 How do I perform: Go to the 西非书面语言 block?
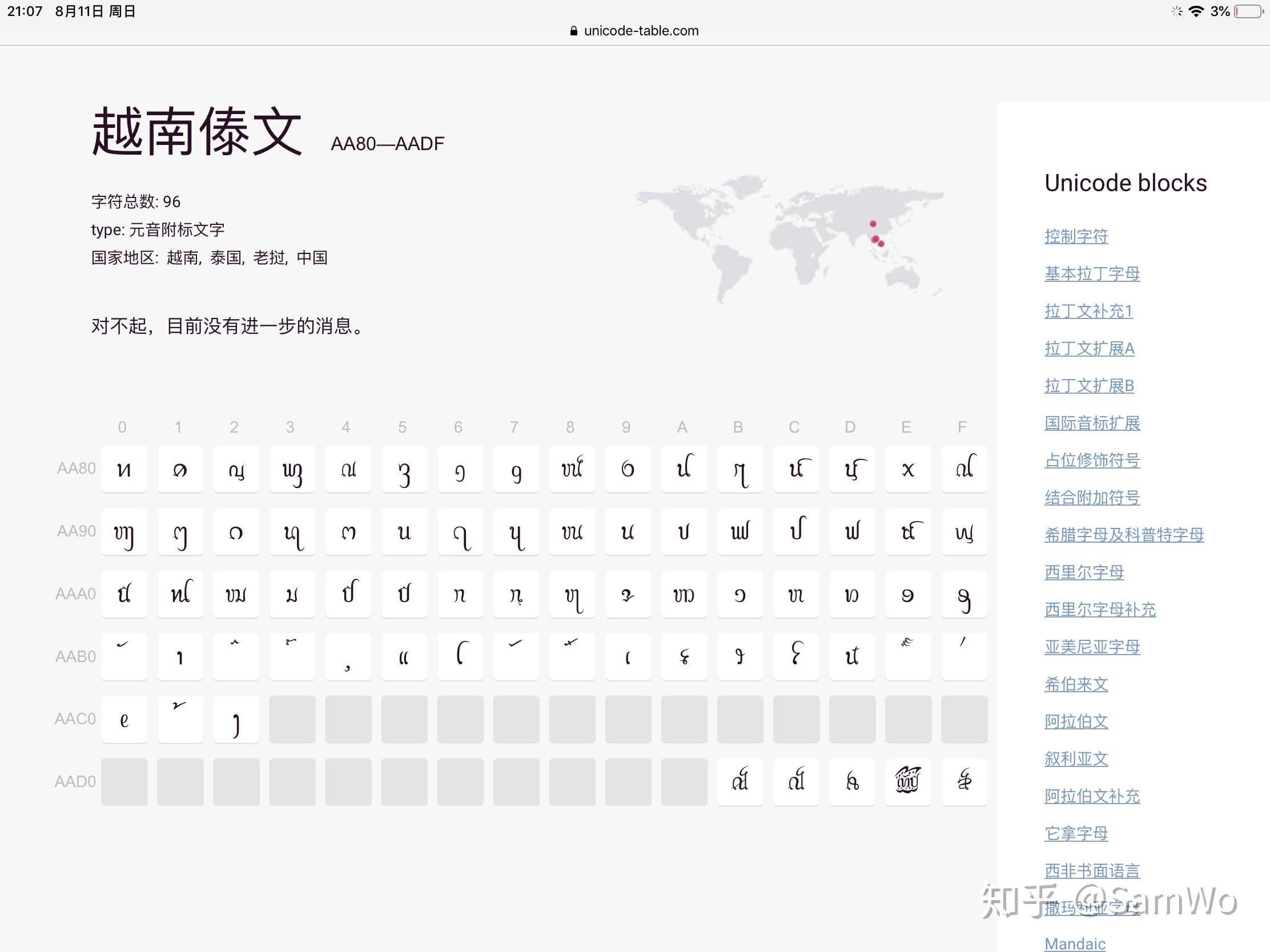[x=1092, y=870]
